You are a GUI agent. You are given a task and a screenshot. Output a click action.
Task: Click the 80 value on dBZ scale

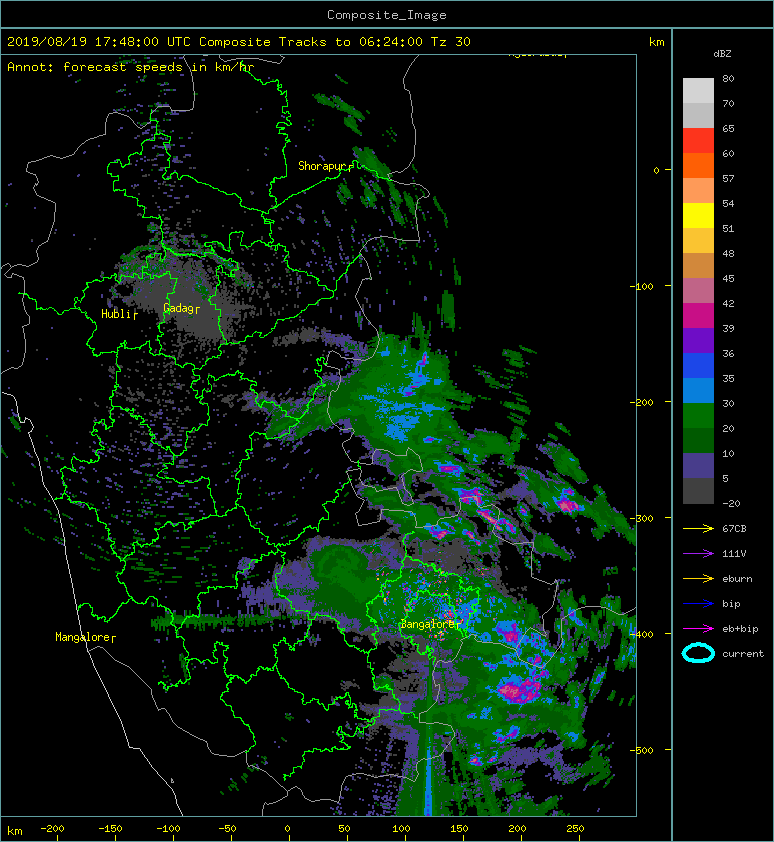pos(728,78)
